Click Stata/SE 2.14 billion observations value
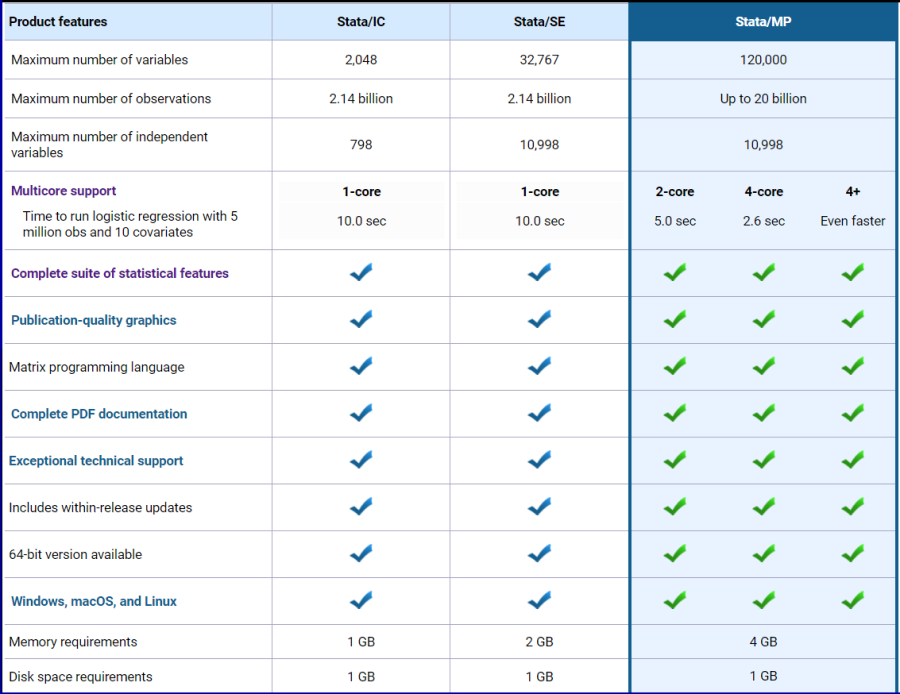The height and width of the screenshot is (694, 900). [x=540, y=99]
